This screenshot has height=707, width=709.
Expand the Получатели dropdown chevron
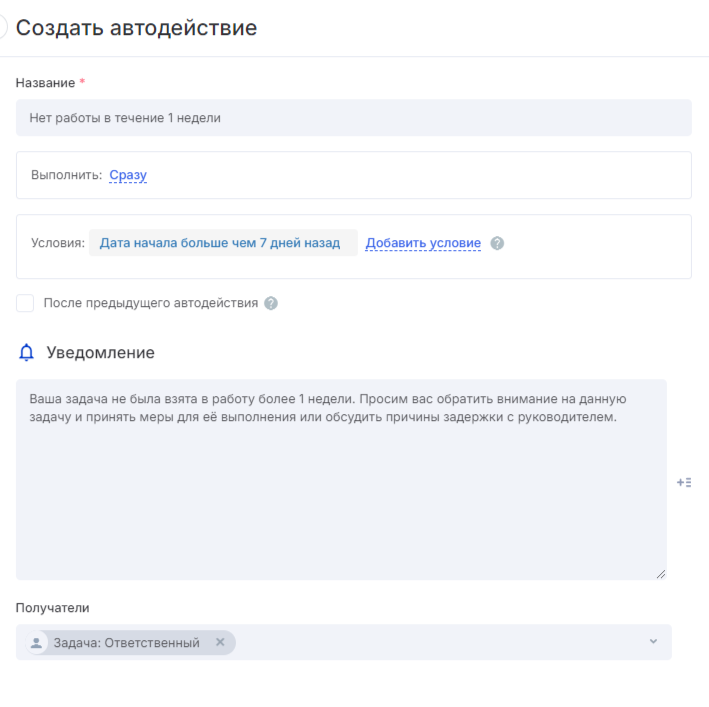coord(654,642)
